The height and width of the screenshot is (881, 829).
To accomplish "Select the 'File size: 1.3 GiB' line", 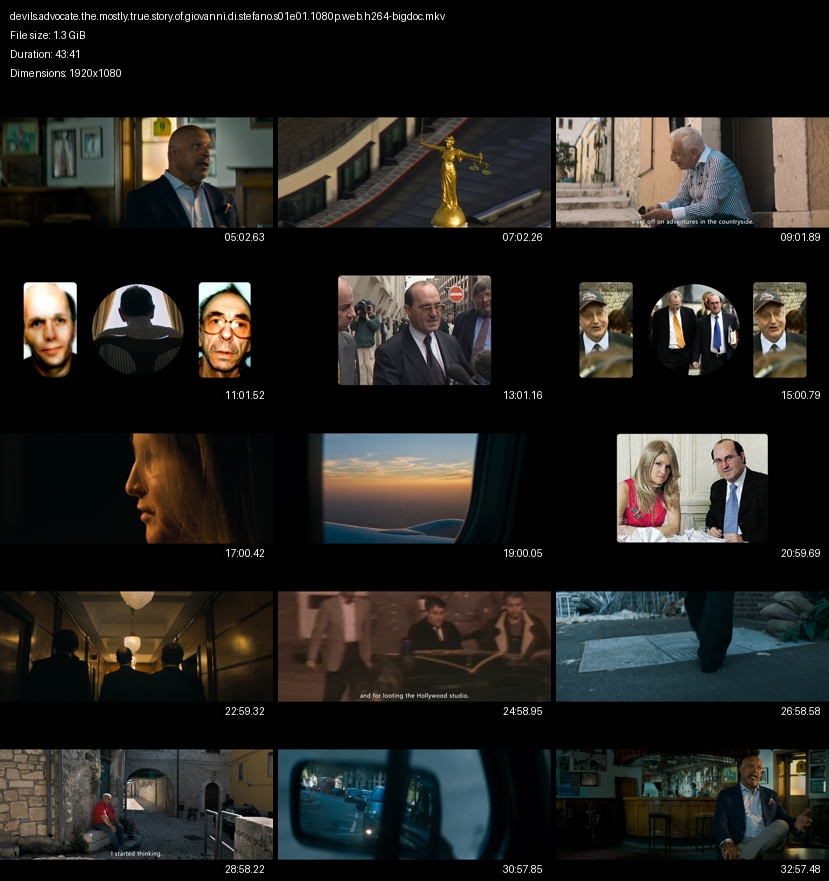I will click(48, 36).
